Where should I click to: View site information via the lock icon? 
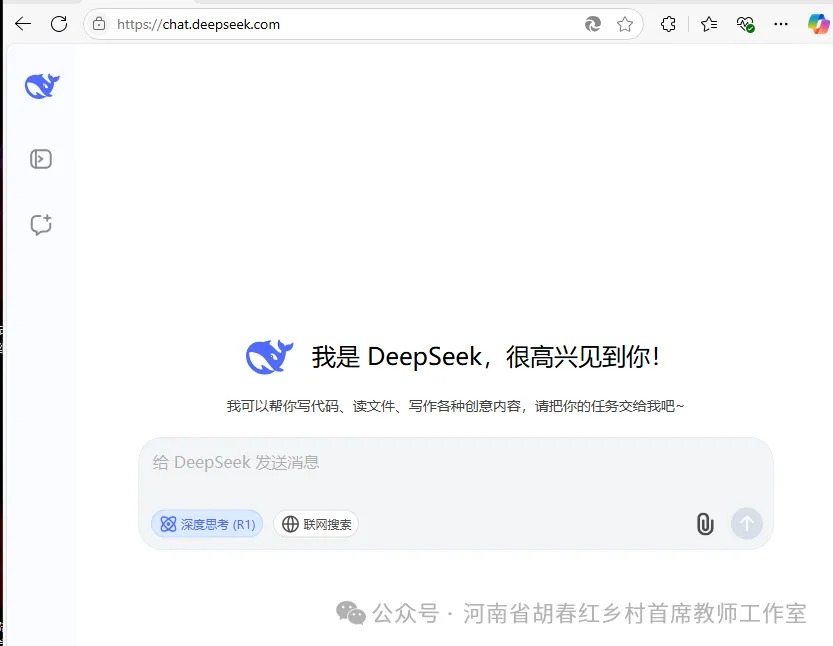[x=99, y=24]
